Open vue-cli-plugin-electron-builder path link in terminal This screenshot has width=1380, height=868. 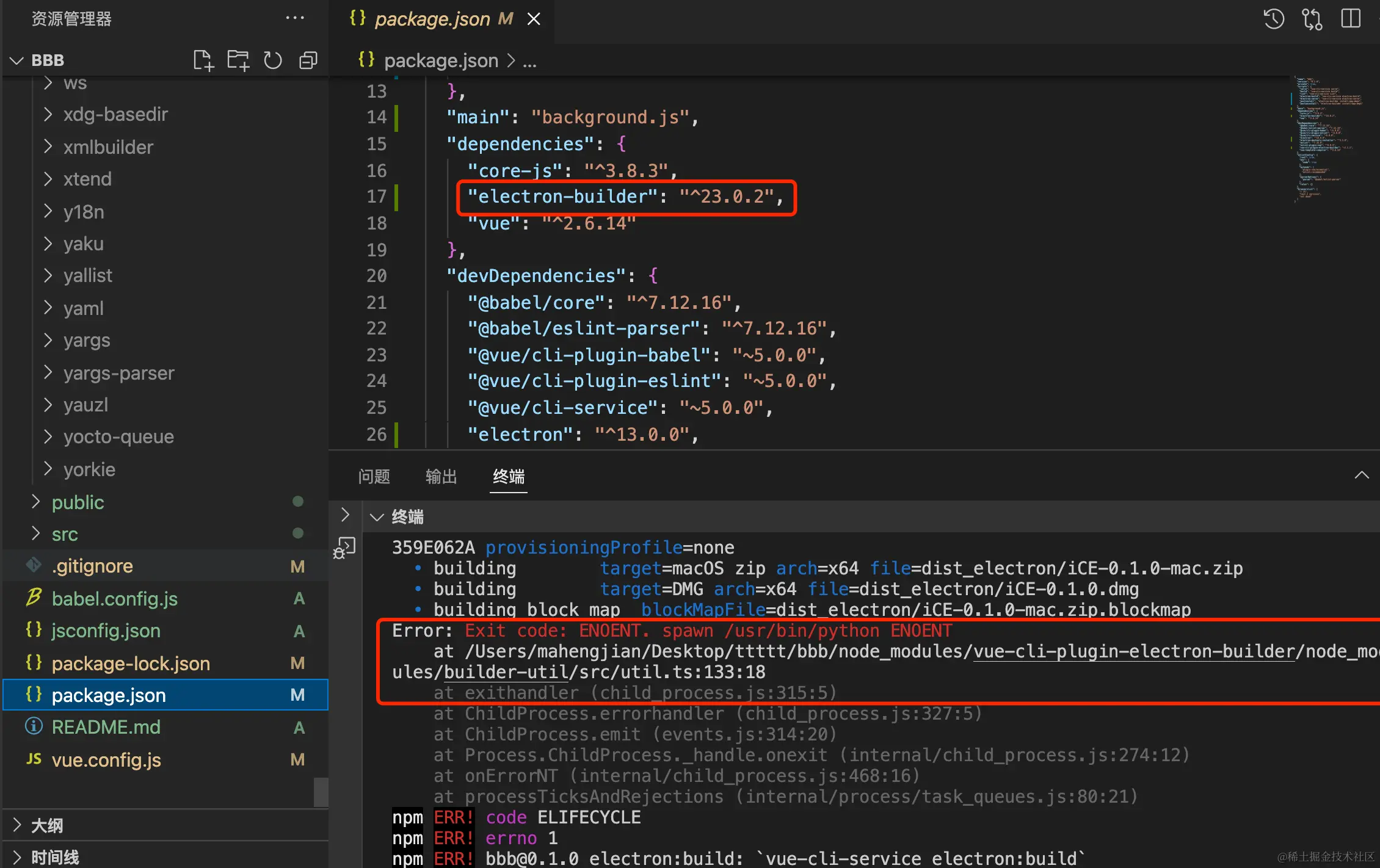click(x=1134, y=651)
